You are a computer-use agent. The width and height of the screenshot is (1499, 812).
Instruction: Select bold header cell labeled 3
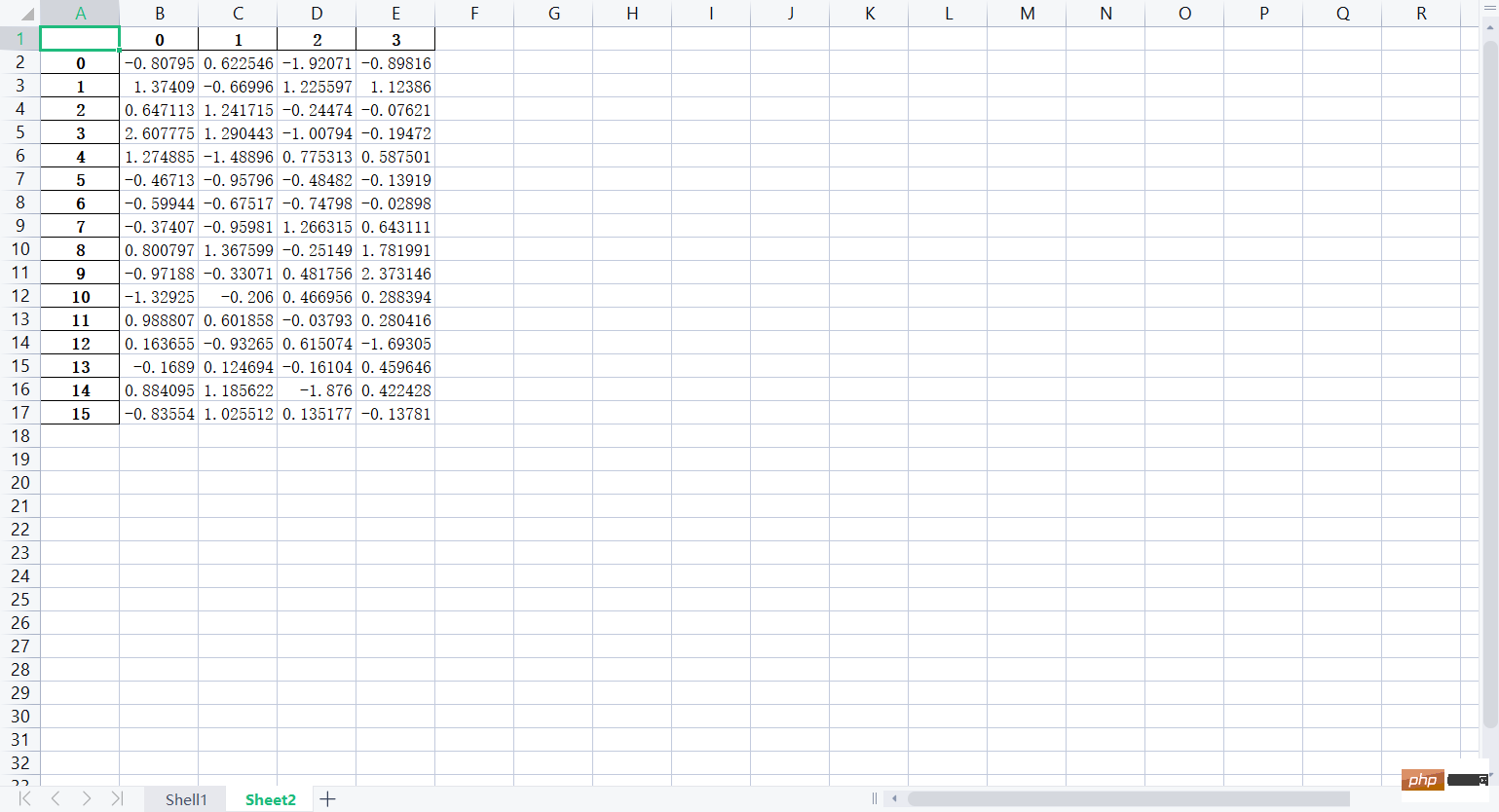click(x=396, y=40)
